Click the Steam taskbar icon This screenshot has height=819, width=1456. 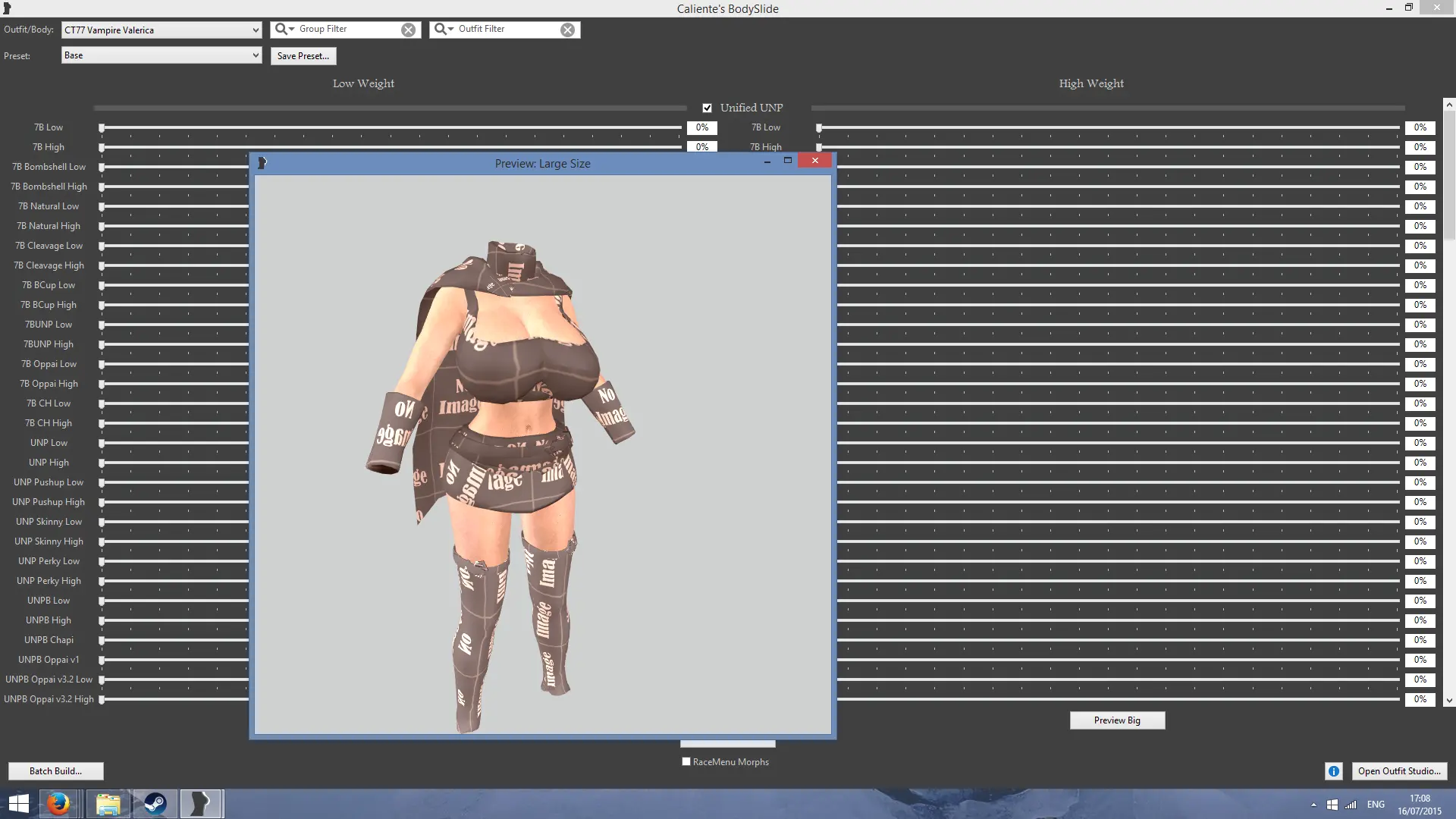point(155,803)
